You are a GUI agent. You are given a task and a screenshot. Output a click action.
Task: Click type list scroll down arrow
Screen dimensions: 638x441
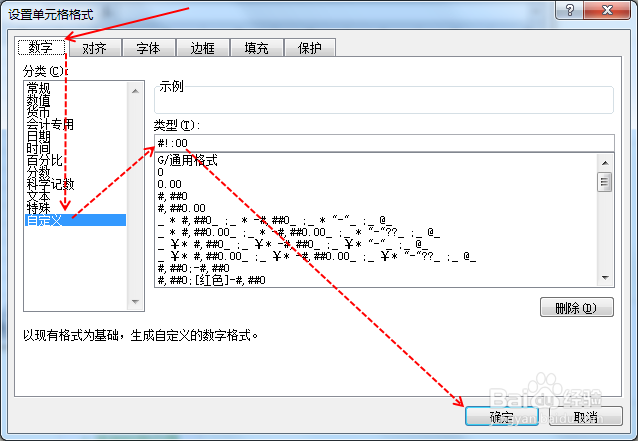pyautogui.click(x=605, y=278)
